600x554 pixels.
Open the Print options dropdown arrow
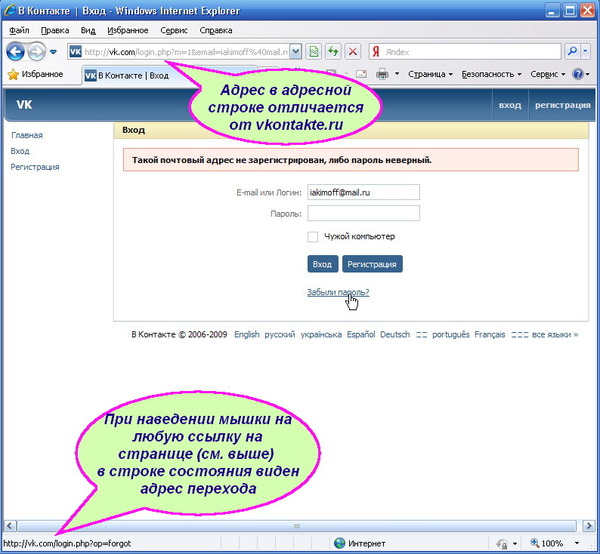click(x=397, y=73)
